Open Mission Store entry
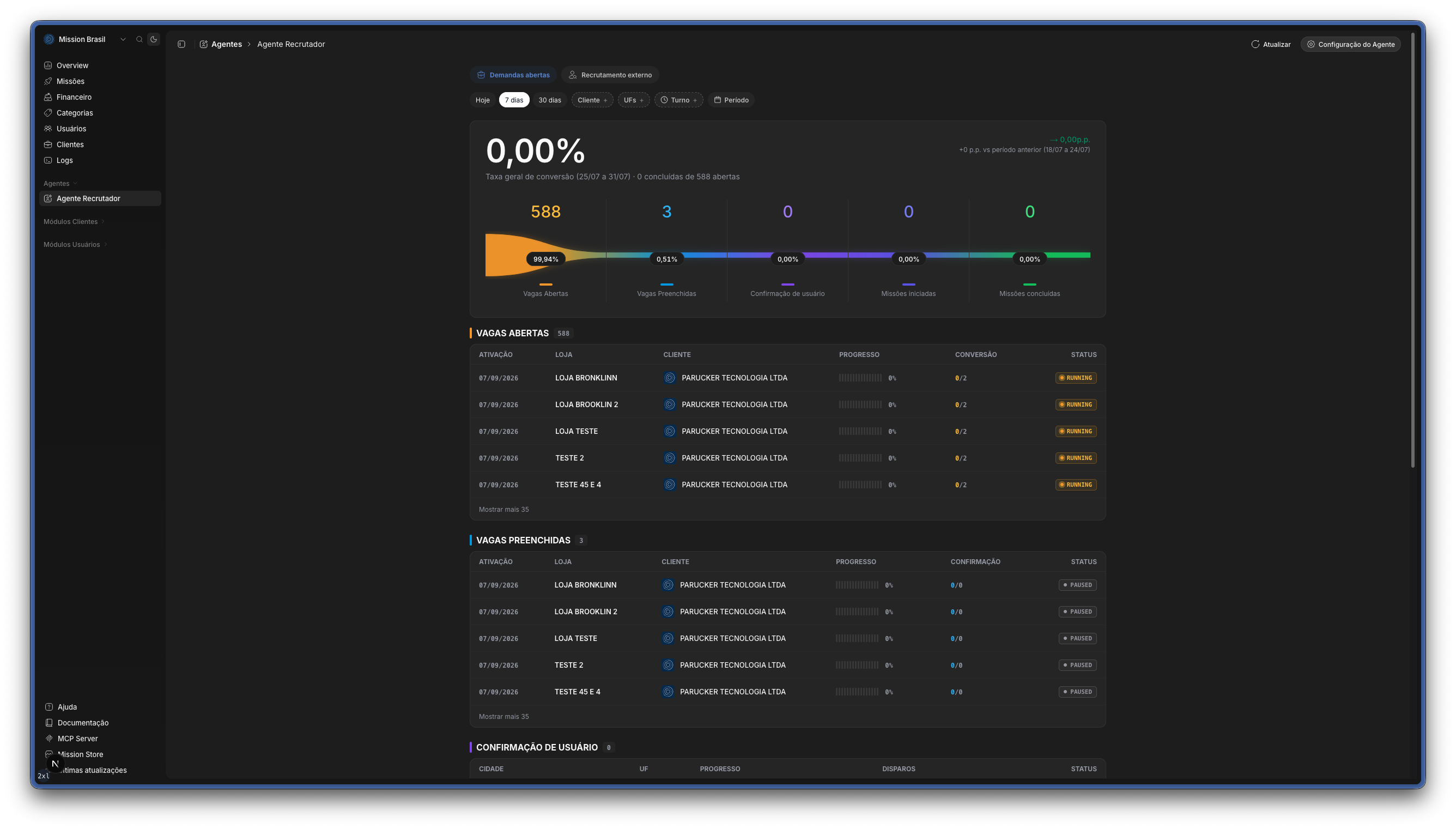 [x=80, y=755]
